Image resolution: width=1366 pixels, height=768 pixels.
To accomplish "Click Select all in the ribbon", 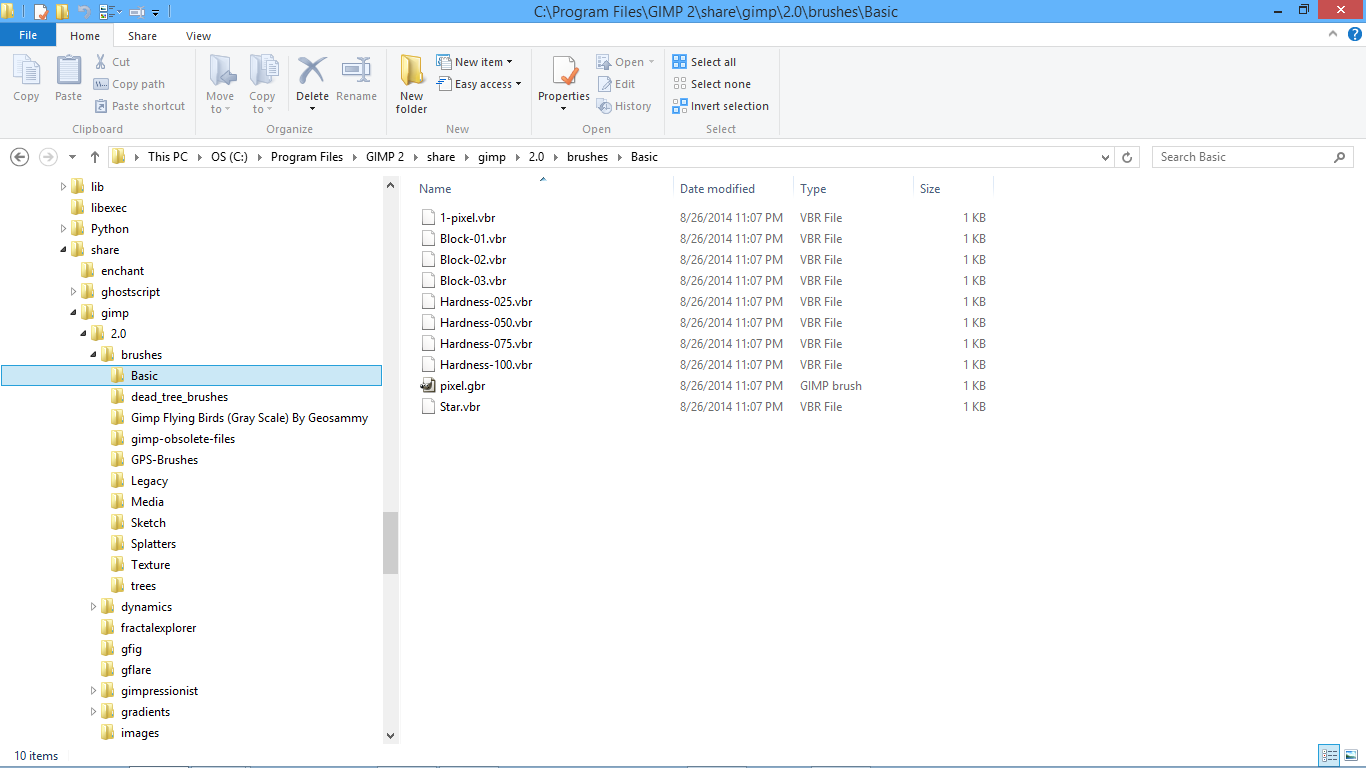I will [704, 62].
